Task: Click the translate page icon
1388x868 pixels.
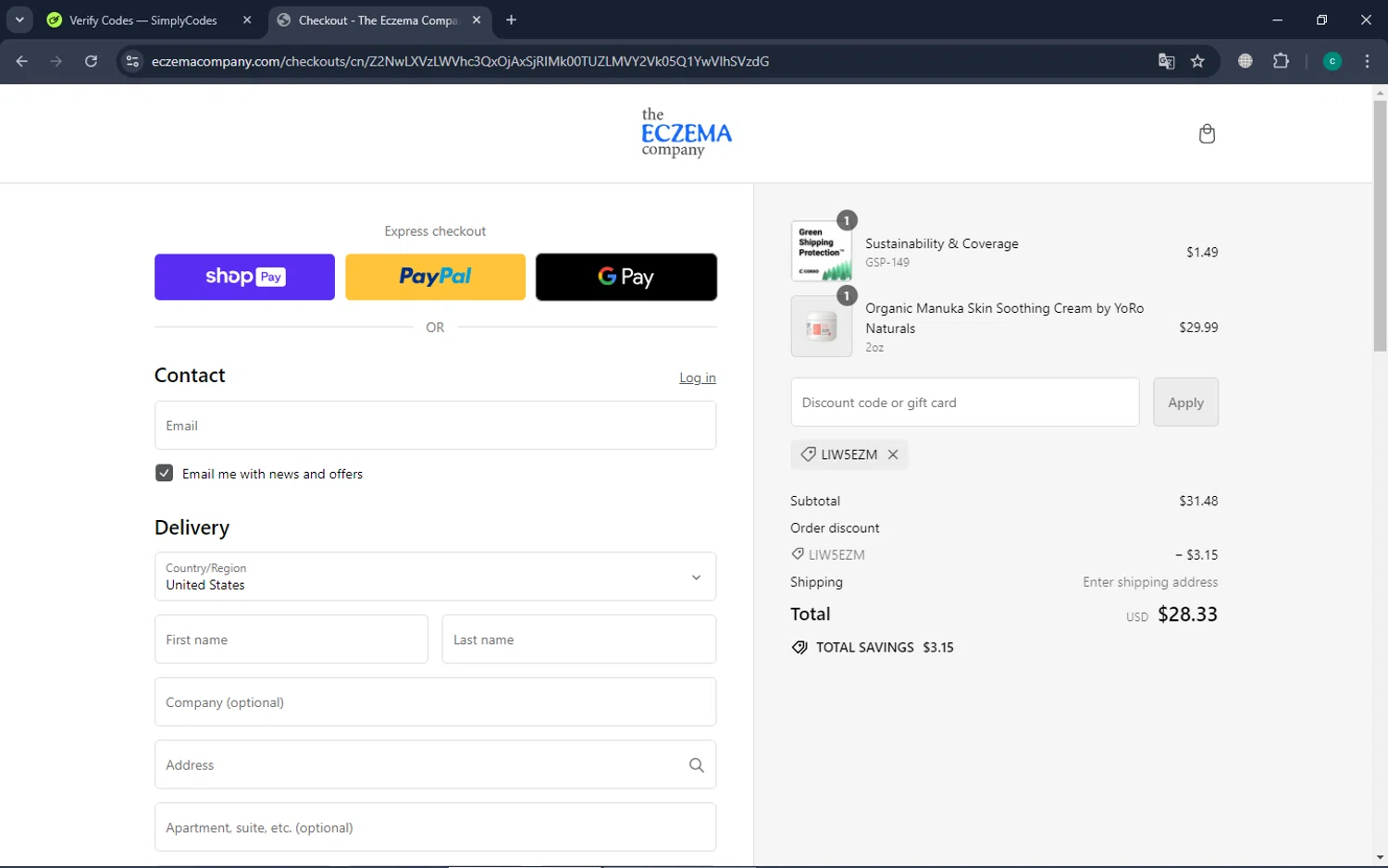Action: pyautogui.click(x=1166, y=61)
